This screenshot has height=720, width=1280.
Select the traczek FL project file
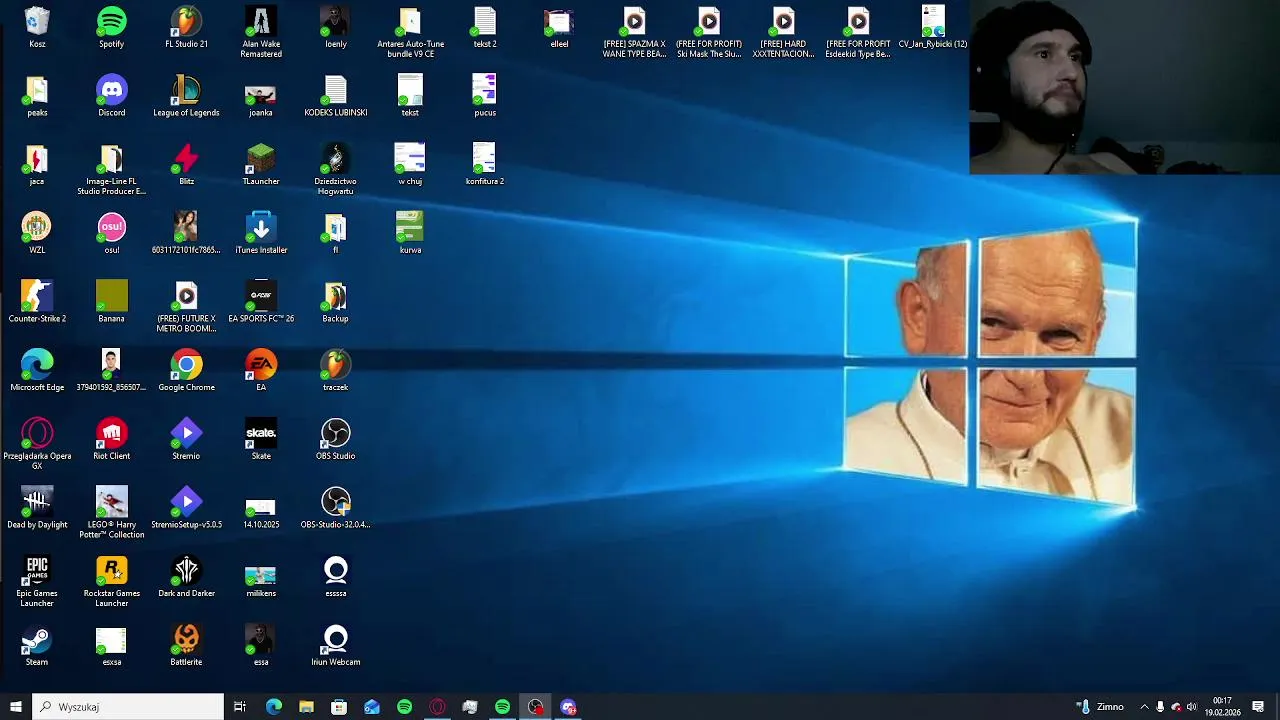(335, 371)
